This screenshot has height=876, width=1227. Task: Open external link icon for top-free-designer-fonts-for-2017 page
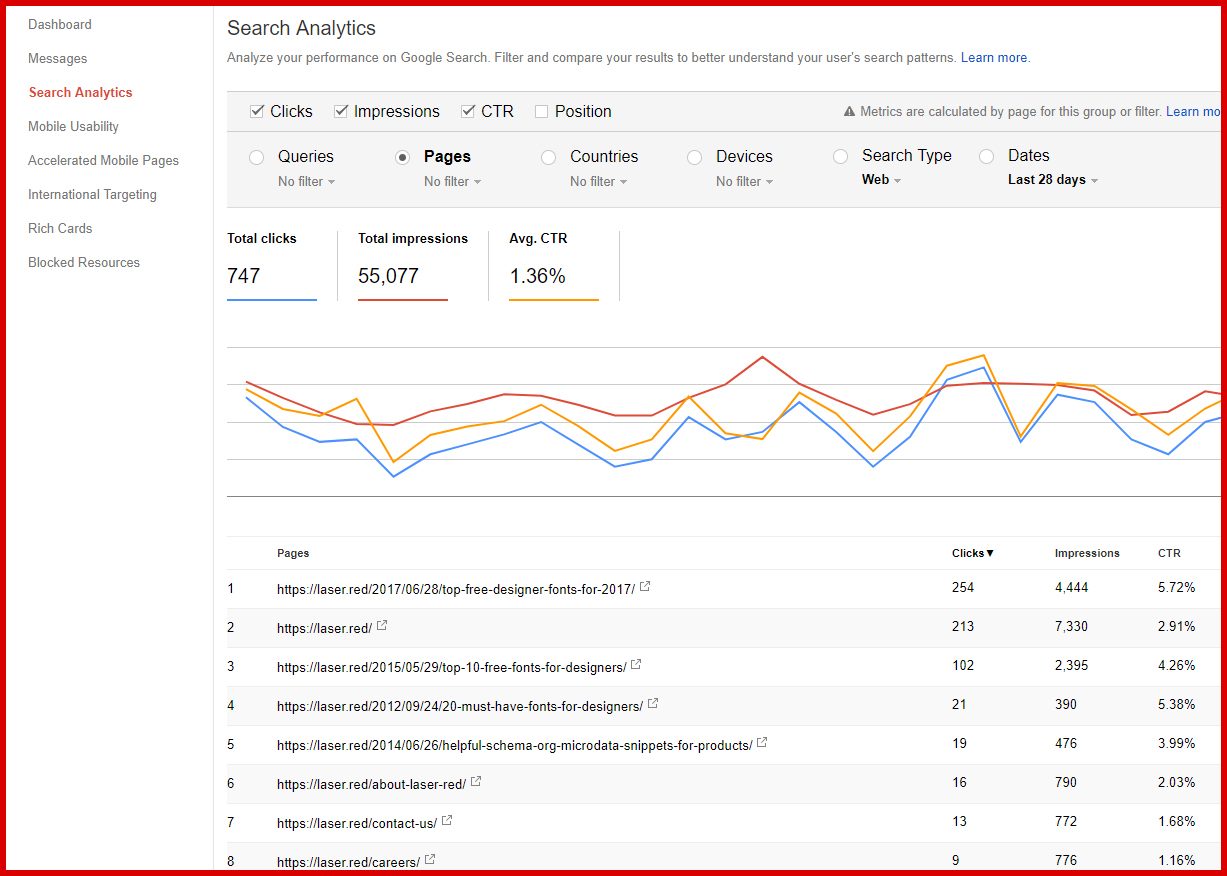pyautogui.click(x=645, y=587)
